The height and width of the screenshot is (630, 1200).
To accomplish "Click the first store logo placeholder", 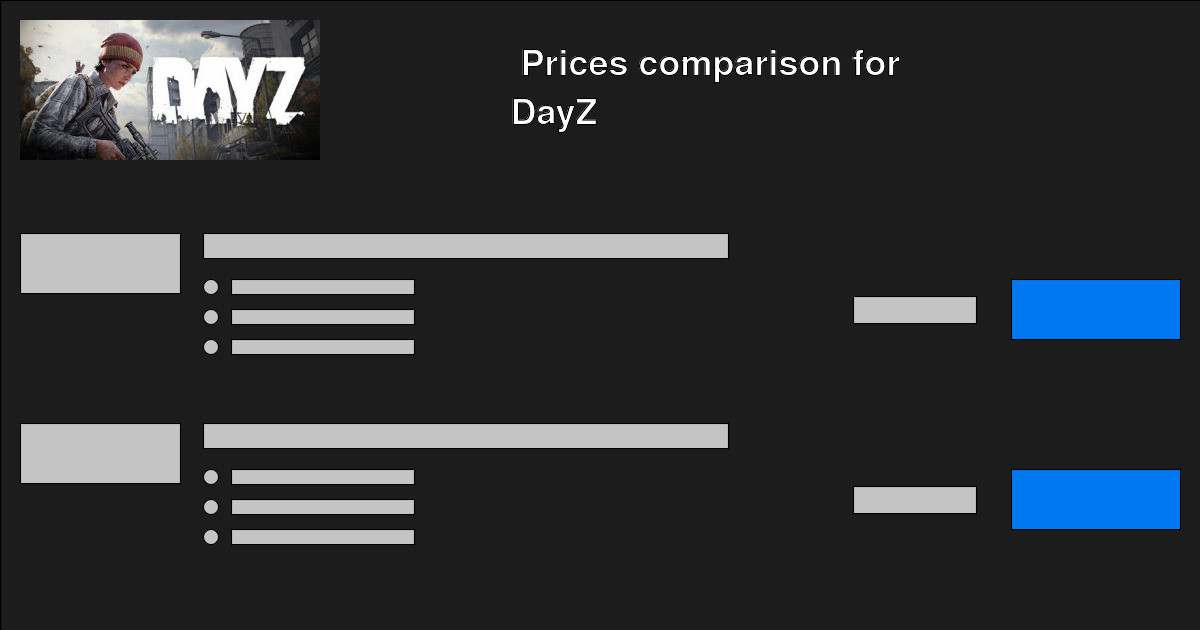I will click(x=100, y=262).
